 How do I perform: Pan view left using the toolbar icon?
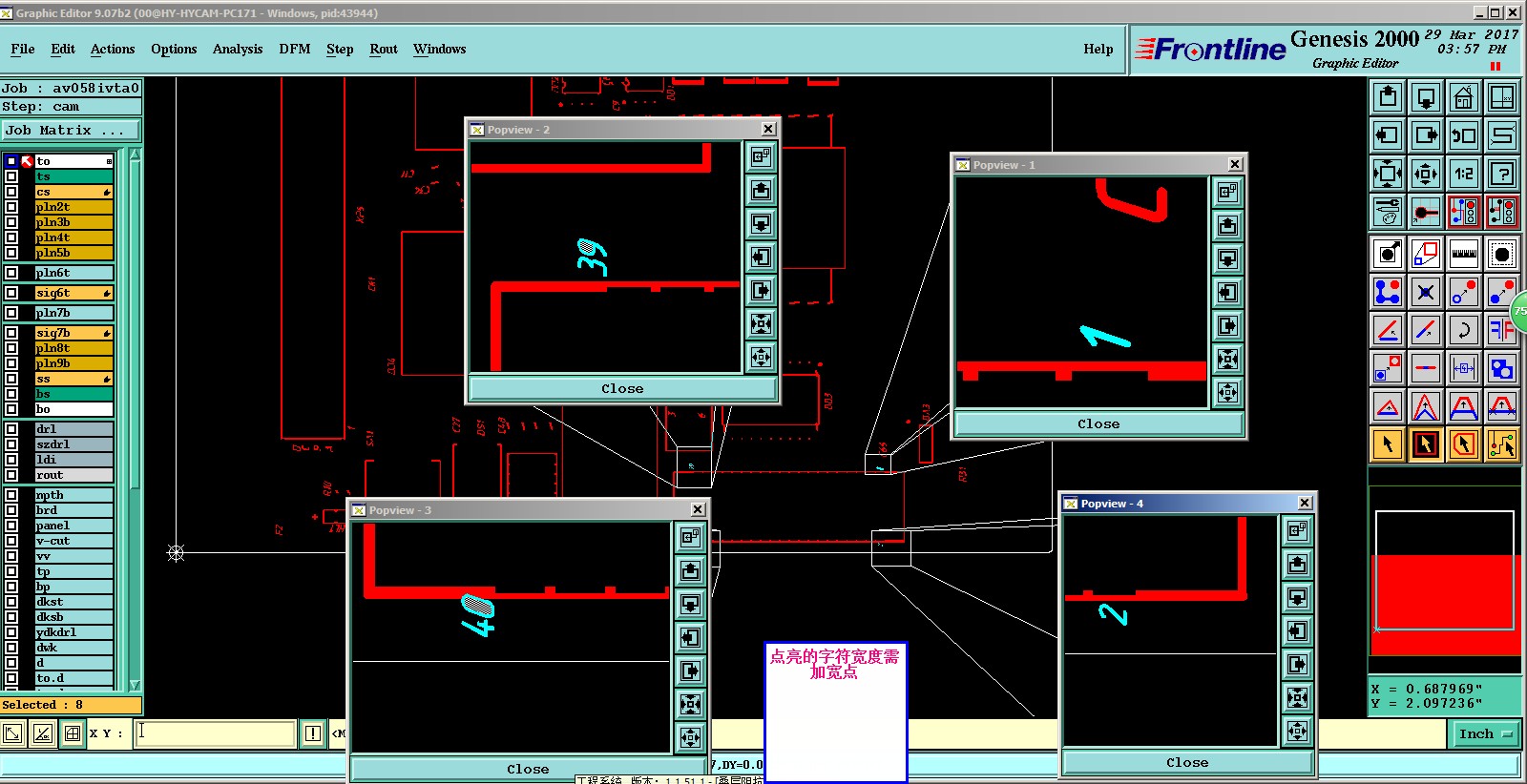[x=1388, y=135]
